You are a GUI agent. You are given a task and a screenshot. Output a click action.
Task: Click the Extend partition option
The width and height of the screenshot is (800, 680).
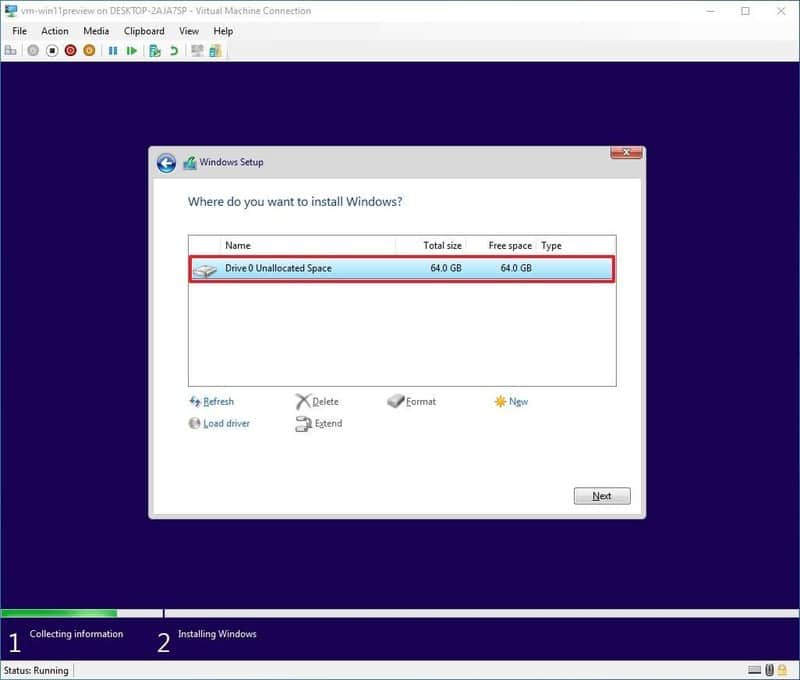319,423
